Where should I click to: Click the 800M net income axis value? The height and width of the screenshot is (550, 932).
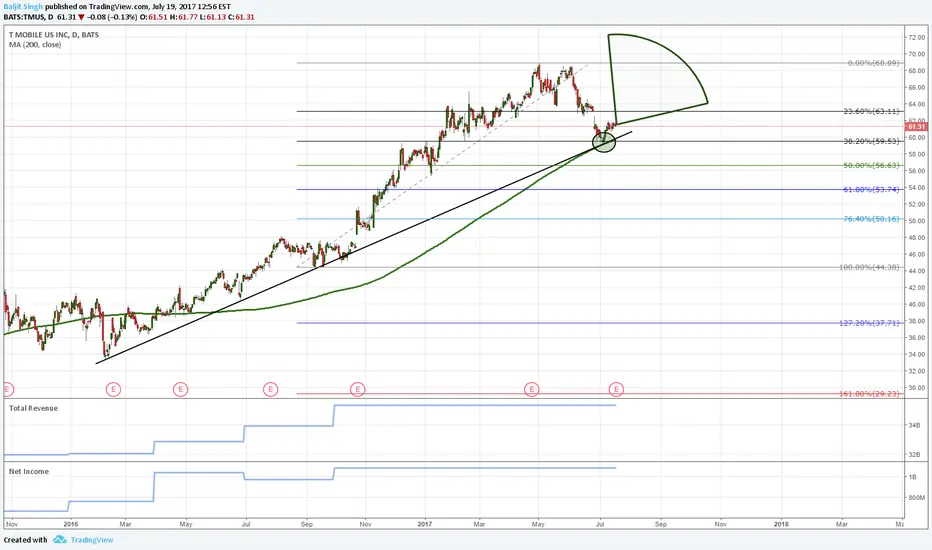pyautogui.click(x=917, y=498)
